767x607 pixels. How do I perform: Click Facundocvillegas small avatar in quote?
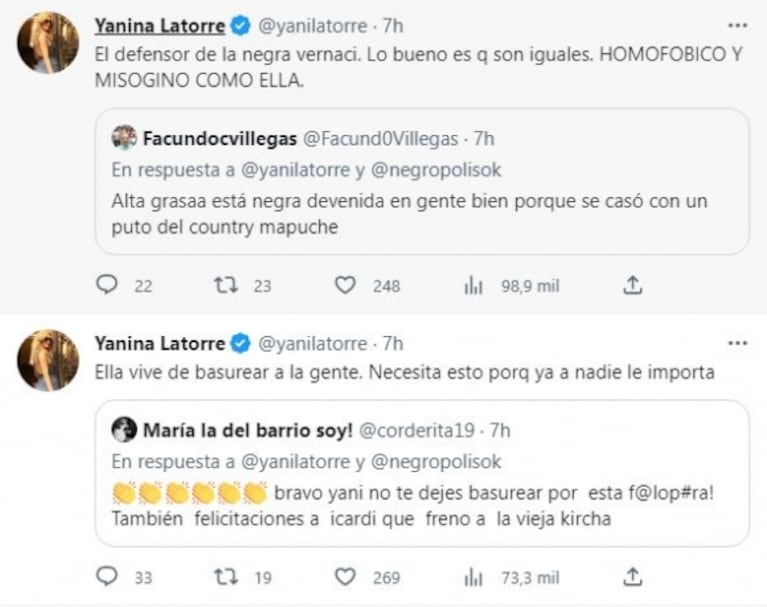click(x=124, y=137)
